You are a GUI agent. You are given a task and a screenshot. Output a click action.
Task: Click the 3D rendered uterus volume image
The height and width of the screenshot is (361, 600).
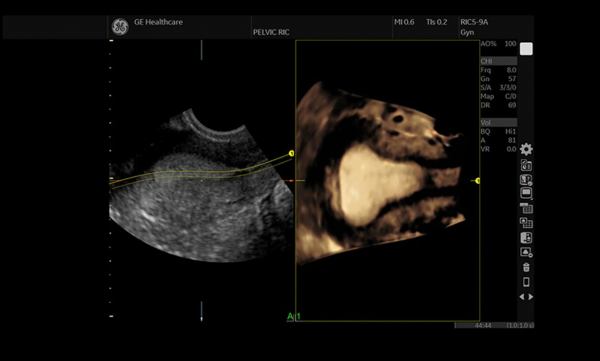(381, 172)
